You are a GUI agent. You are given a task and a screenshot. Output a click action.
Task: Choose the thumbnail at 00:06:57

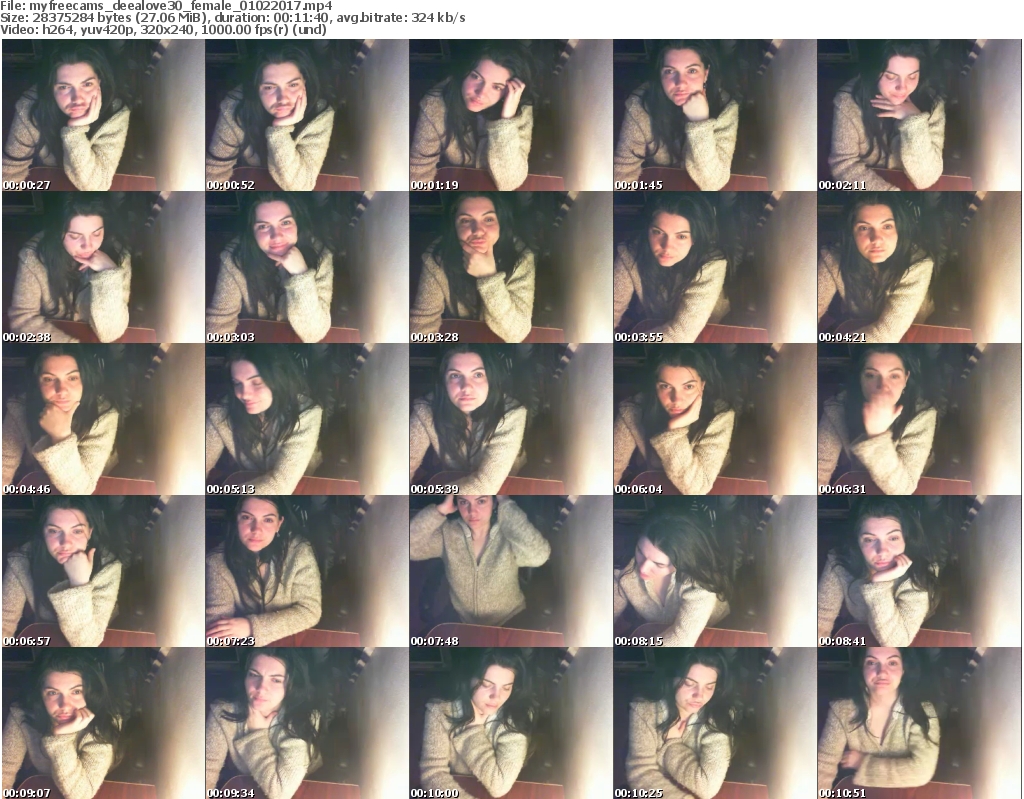coord(103,571)
